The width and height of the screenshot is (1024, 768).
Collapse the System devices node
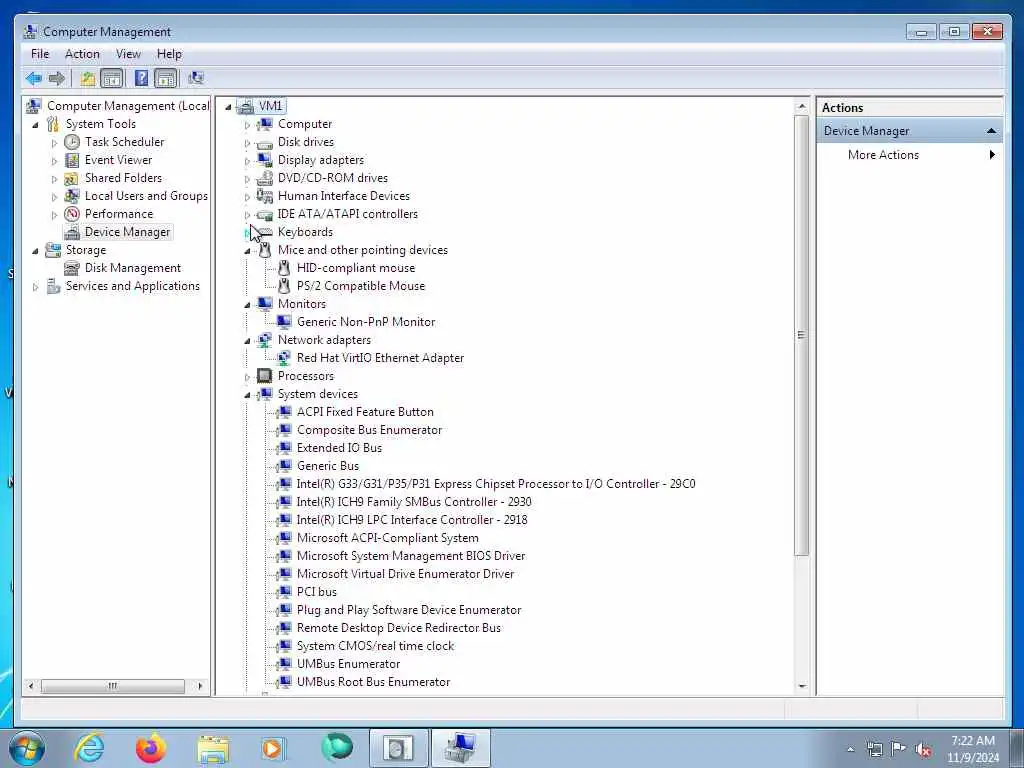tap(247, 394)
